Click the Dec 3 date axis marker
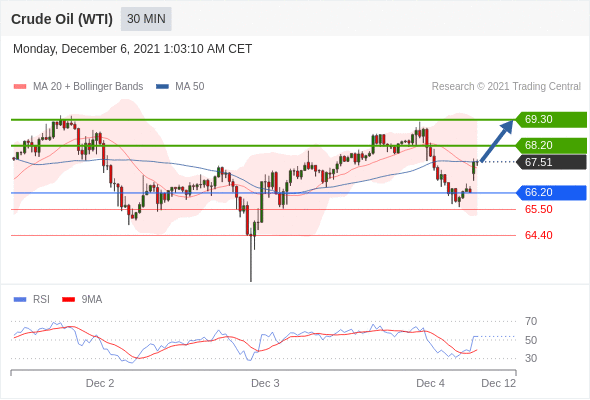 pos(265,383)
